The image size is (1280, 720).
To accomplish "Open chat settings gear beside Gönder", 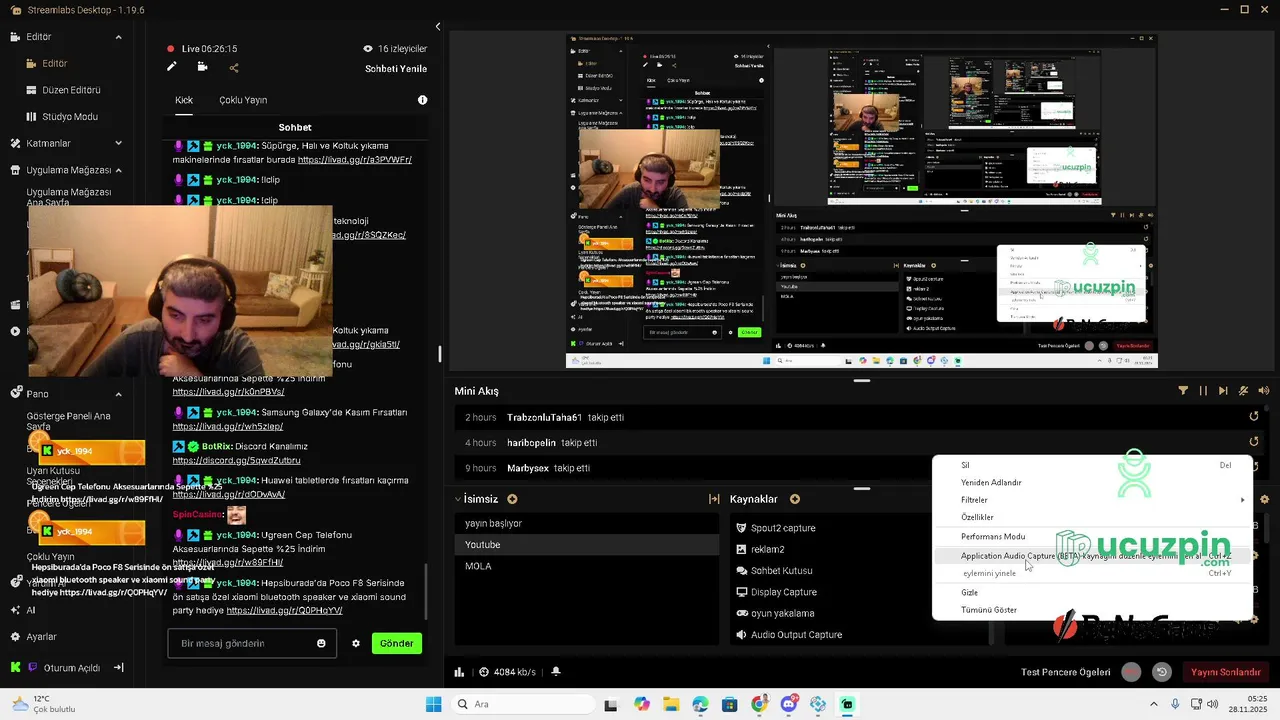I will [355, 643].
